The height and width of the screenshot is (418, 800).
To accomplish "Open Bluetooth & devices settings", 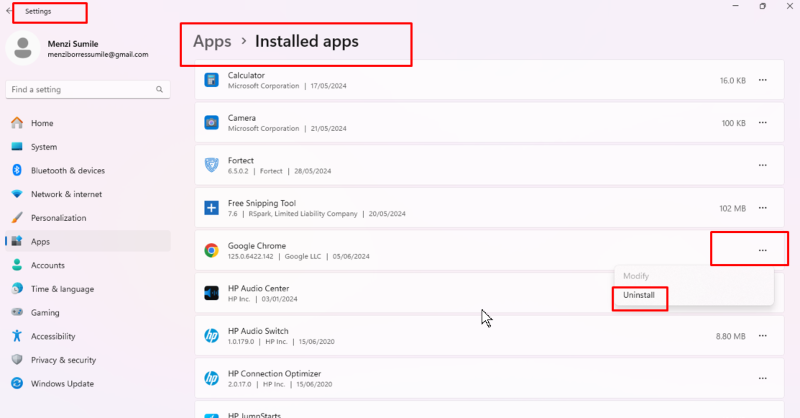I will coord(88,170).
